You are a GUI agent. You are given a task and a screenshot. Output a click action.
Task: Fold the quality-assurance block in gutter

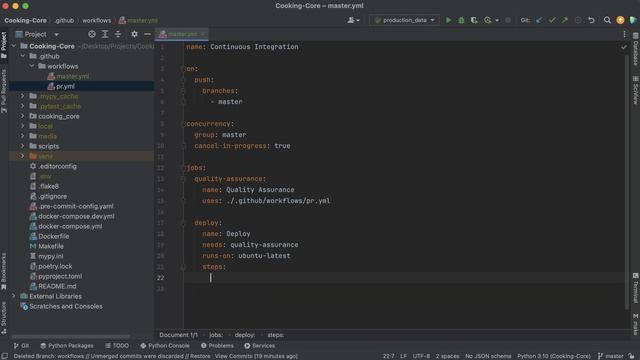pyautogui.click(x=183, y=179)
